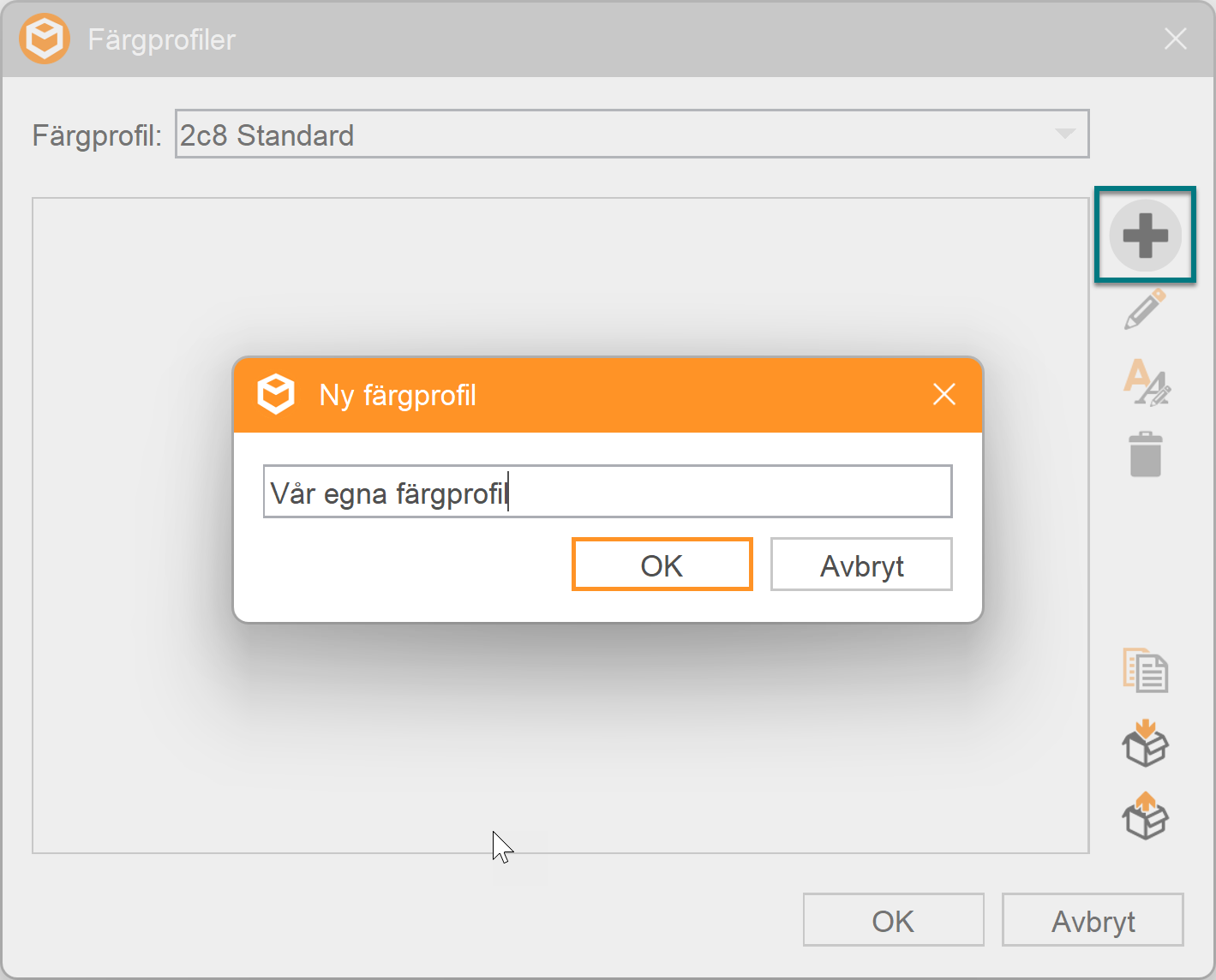Viewport: 1216px width, 980px height.
Task: Click the 2c8 logo in Färgprofiler title bar
Action: 45,39
